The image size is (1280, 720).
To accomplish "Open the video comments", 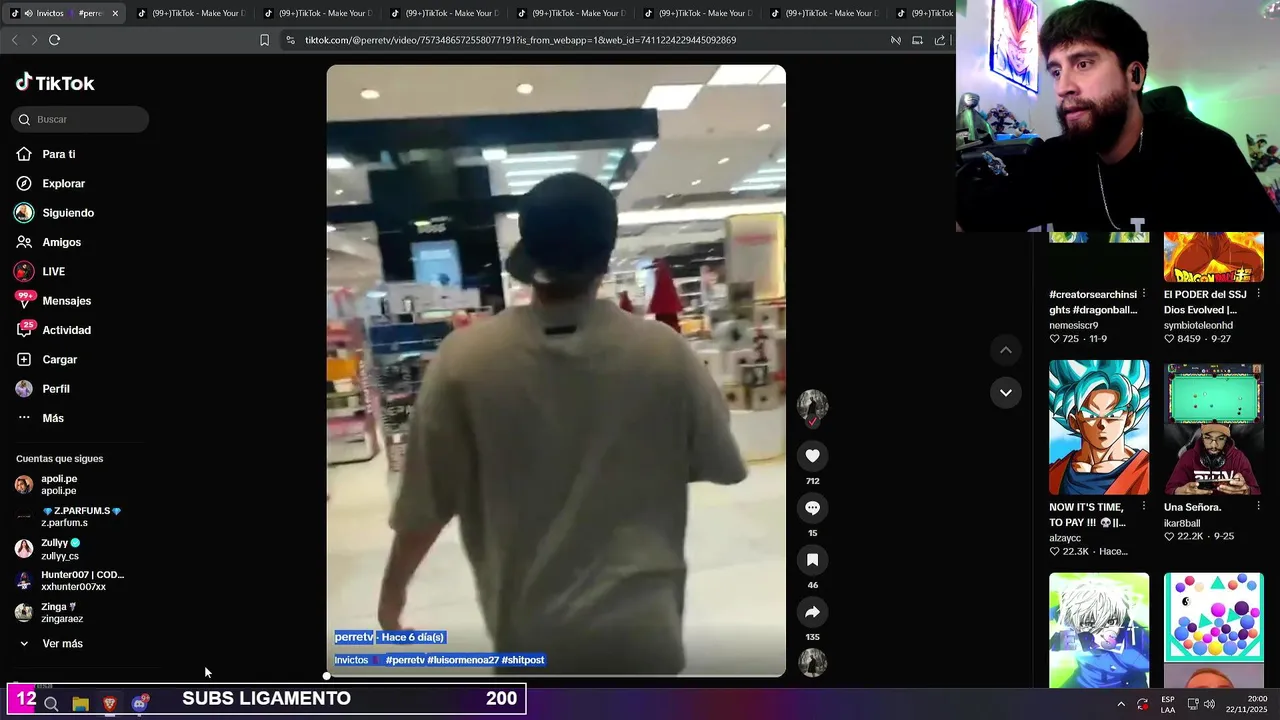I will click(x=812, y=508).
